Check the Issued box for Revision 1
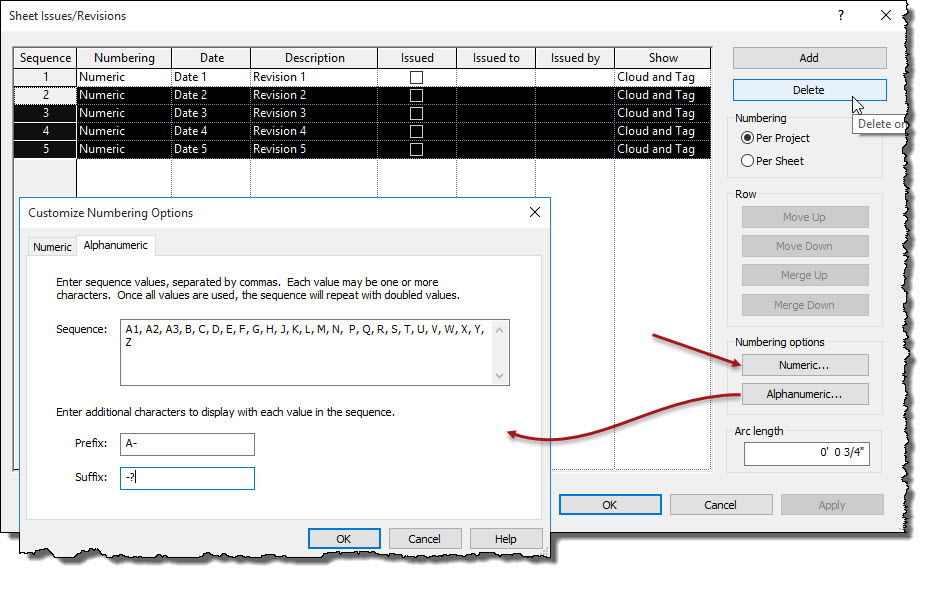Image resolution: width=947 pixels, height=594 pixels. 415,76
